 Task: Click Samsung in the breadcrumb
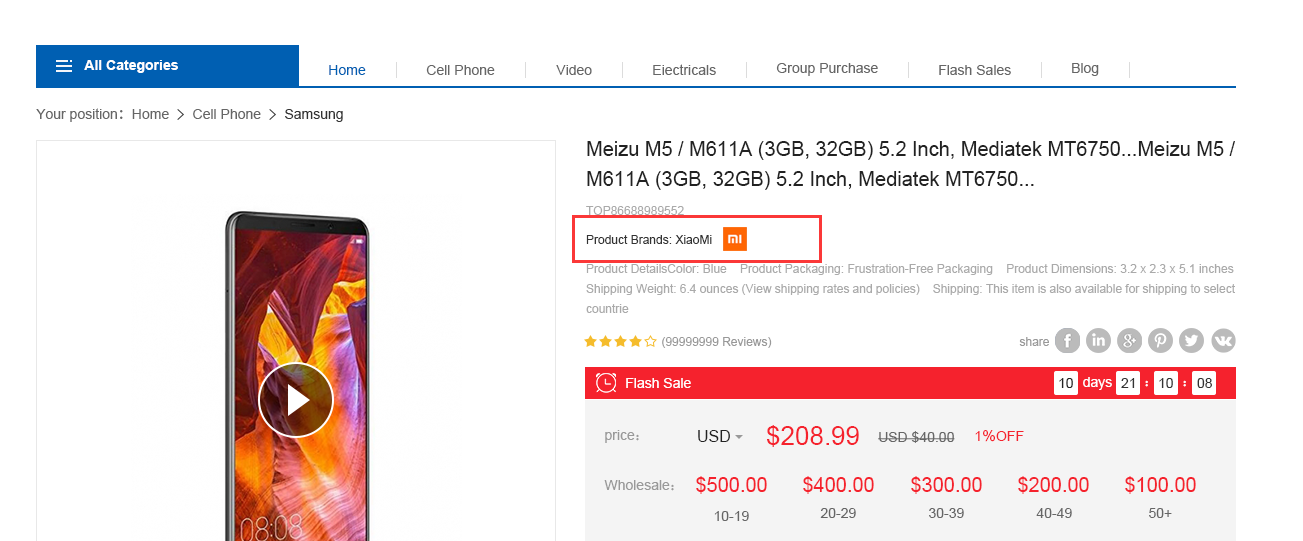pyautogui.click(x=314, y=115)
